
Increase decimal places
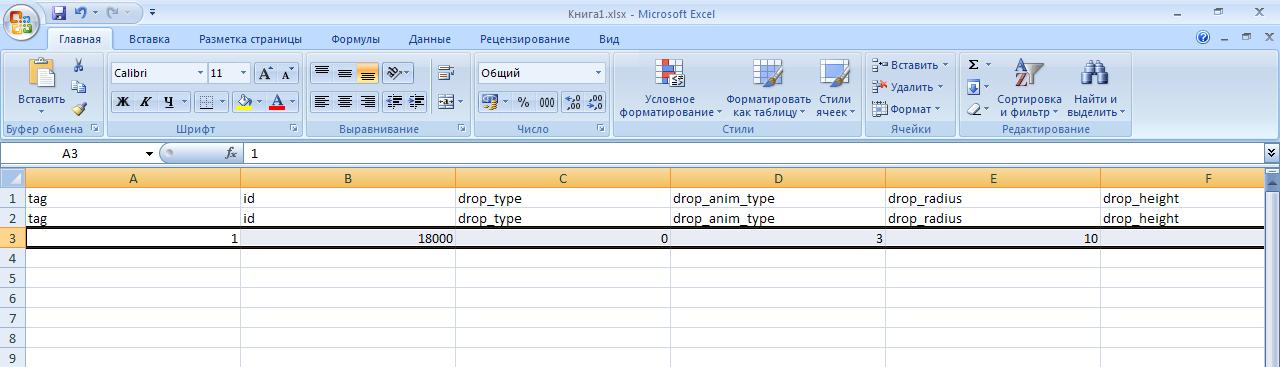point(573,102)
